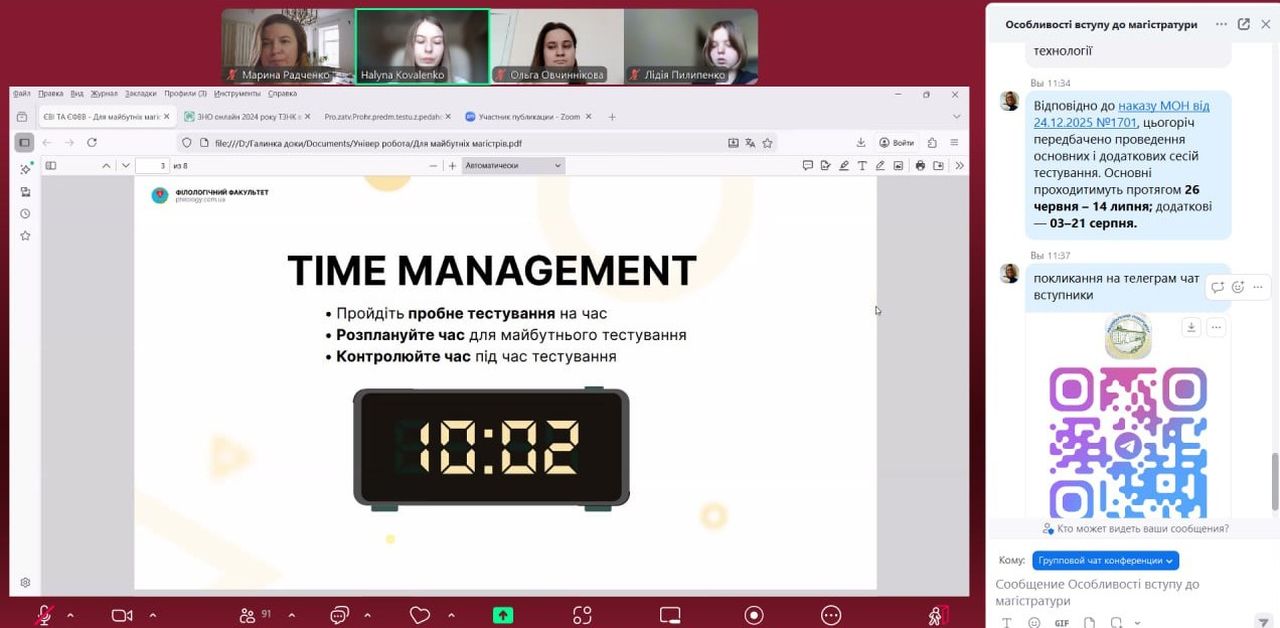This screenshot has width=1280, height=628.
Task: Open the 'наказу МОН' link in chat
Action: click(x=1163, y=106)
